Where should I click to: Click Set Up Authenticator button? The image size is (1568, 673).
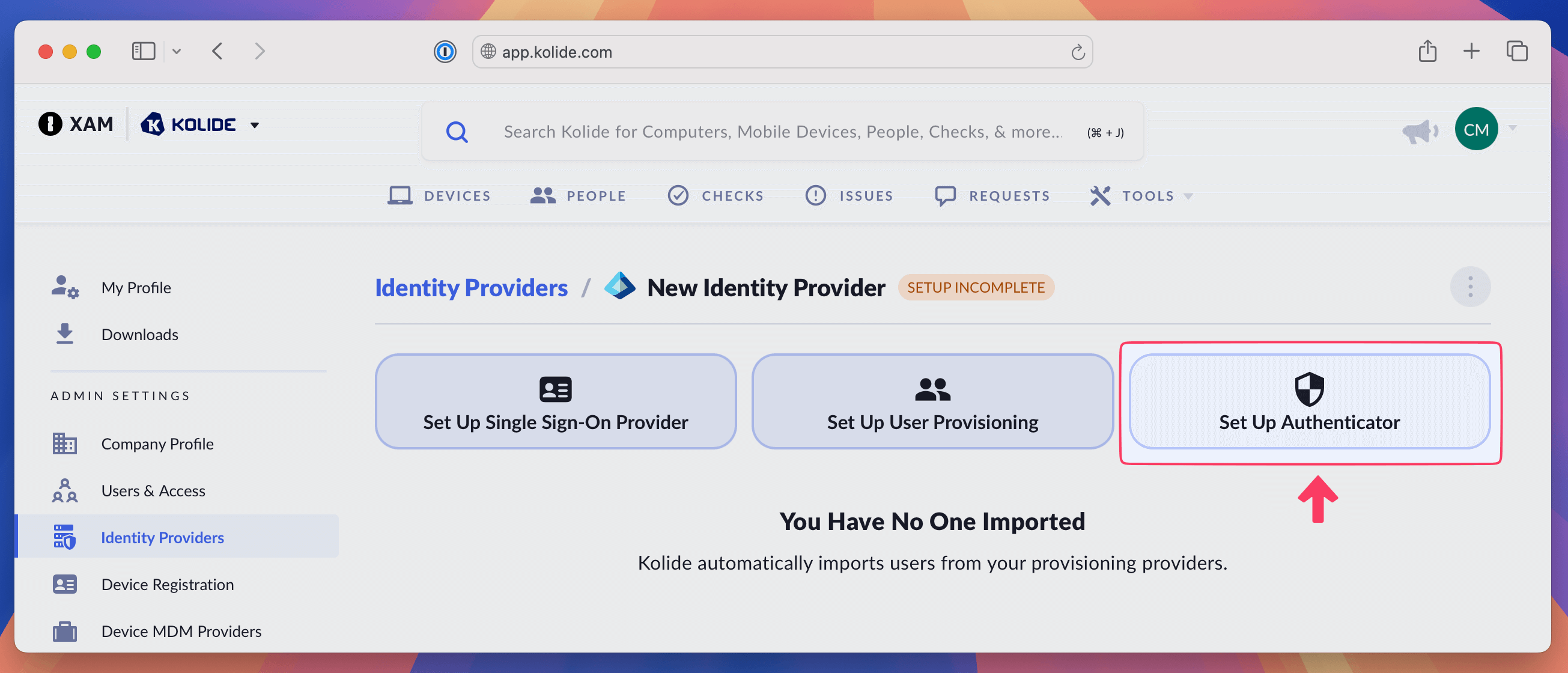coord(1309,402)
